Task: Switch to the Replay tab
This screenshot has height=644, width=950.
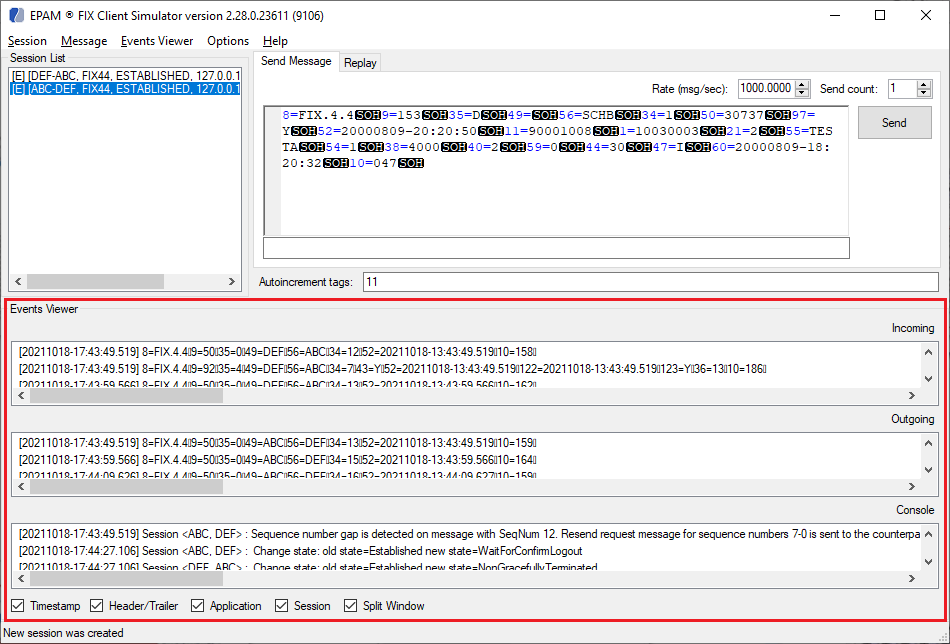Action: pyautogui.click(x=360, y=62)
